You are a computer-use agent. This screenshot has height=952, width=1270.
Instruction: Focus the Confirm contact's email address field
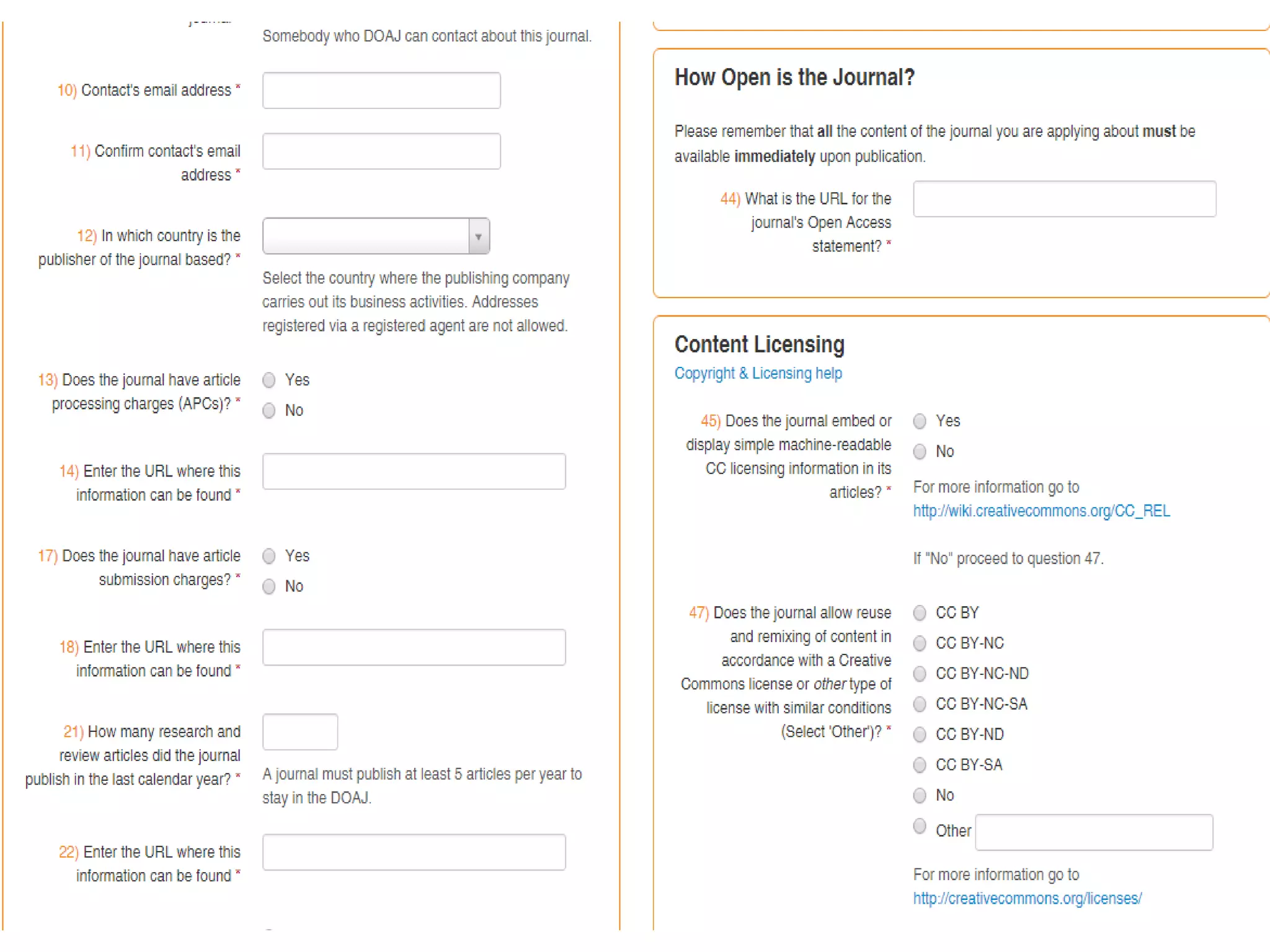[381, 151]
